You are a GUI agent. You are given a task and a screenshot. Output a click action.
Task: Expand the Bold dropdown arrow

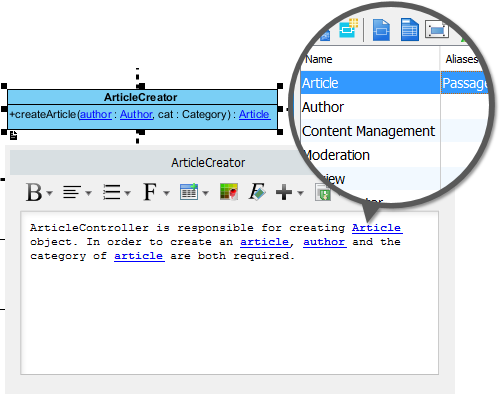tap(50, 193)
